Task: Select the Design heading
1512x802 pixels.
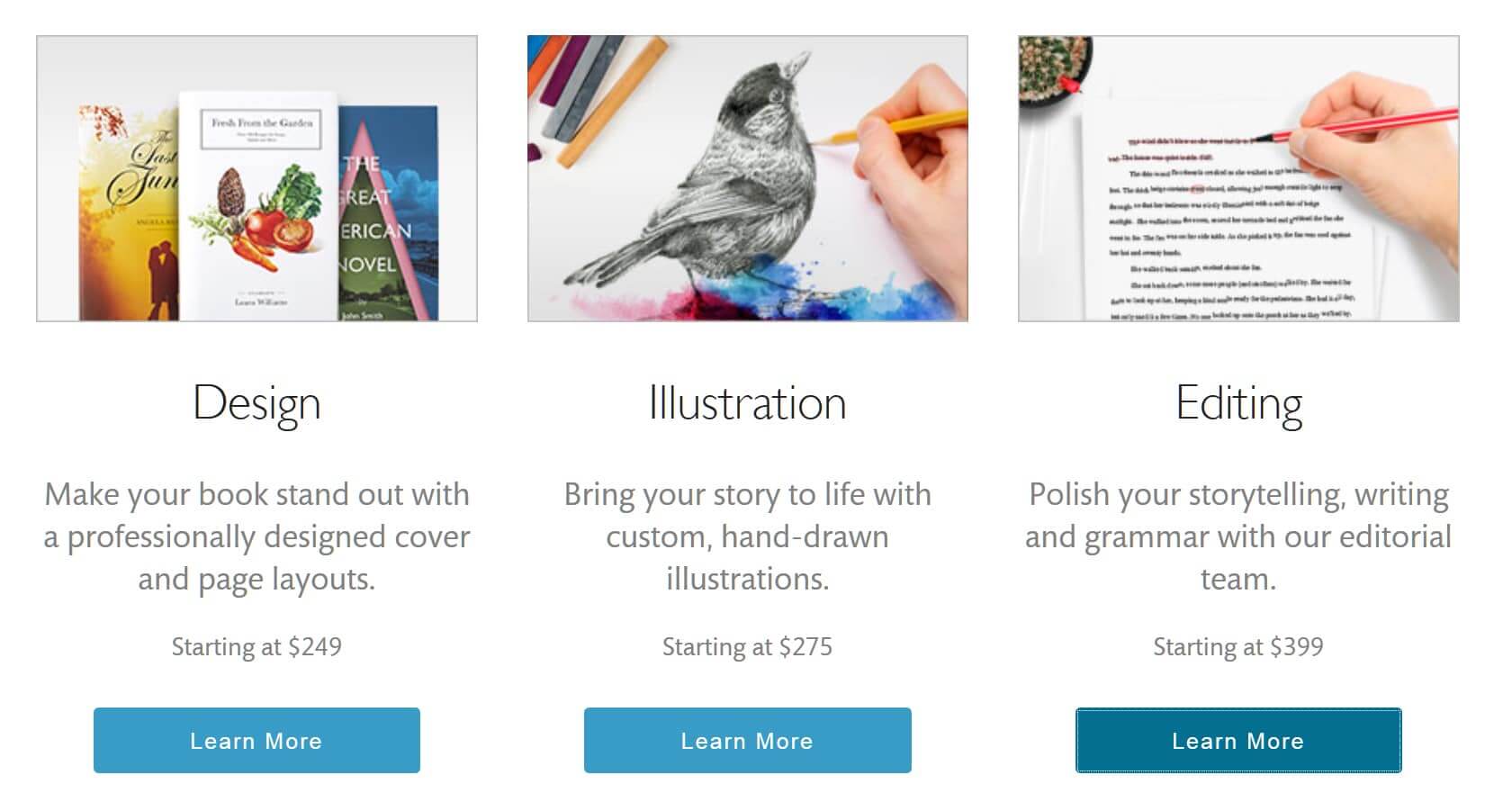Action: coord(256,403)
